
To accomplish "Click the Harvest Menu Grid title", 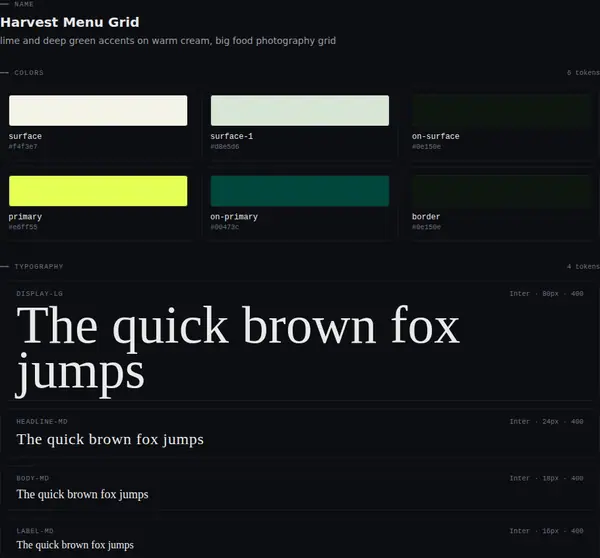I will pyautogui.click(x=70, y=22).
